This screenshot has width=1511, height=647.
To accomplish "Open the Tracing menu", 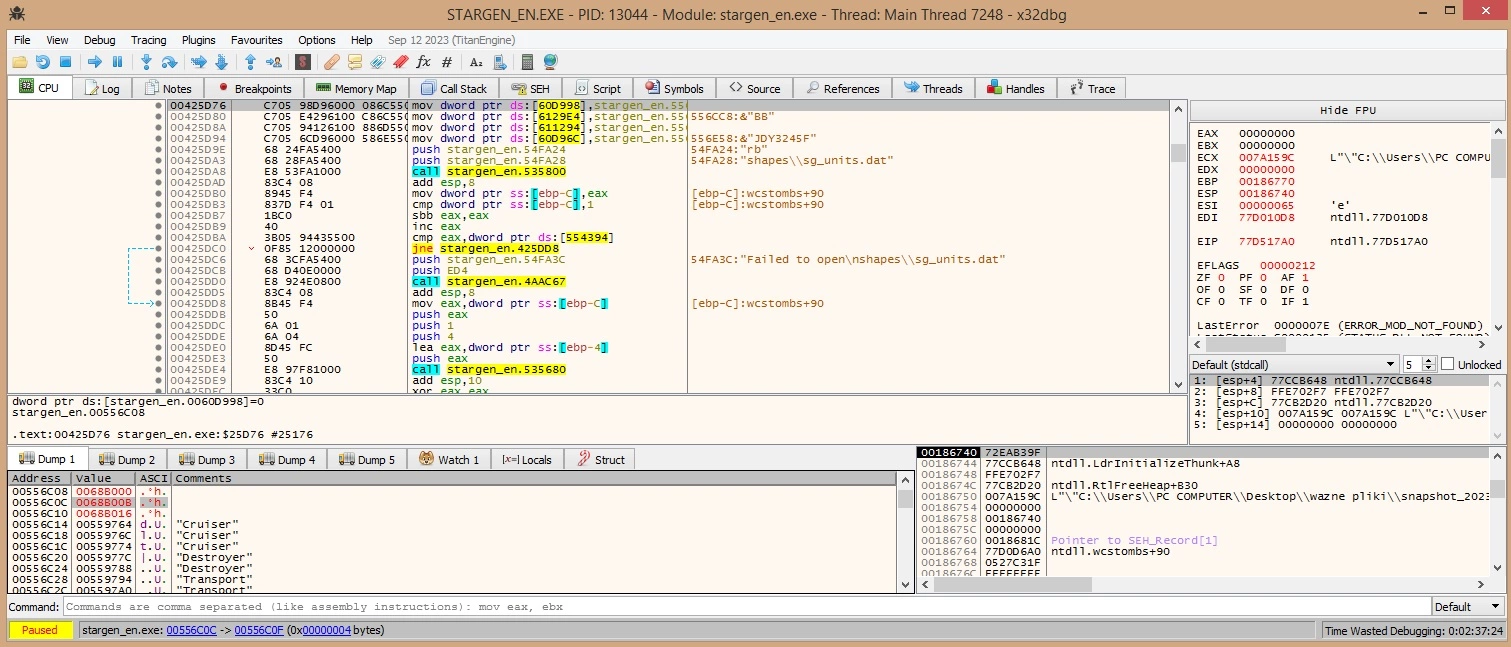I will coord(148,40).
